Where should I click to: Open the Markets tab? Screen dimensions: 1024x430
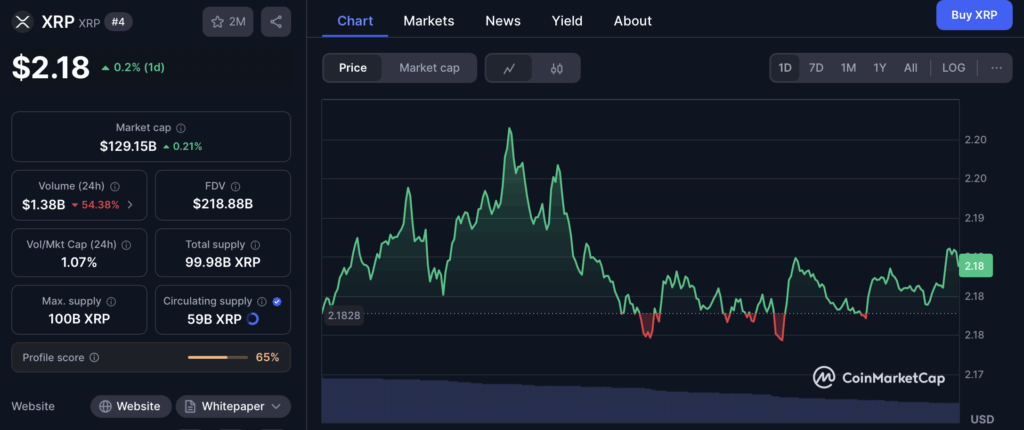(x=428, y=21)
